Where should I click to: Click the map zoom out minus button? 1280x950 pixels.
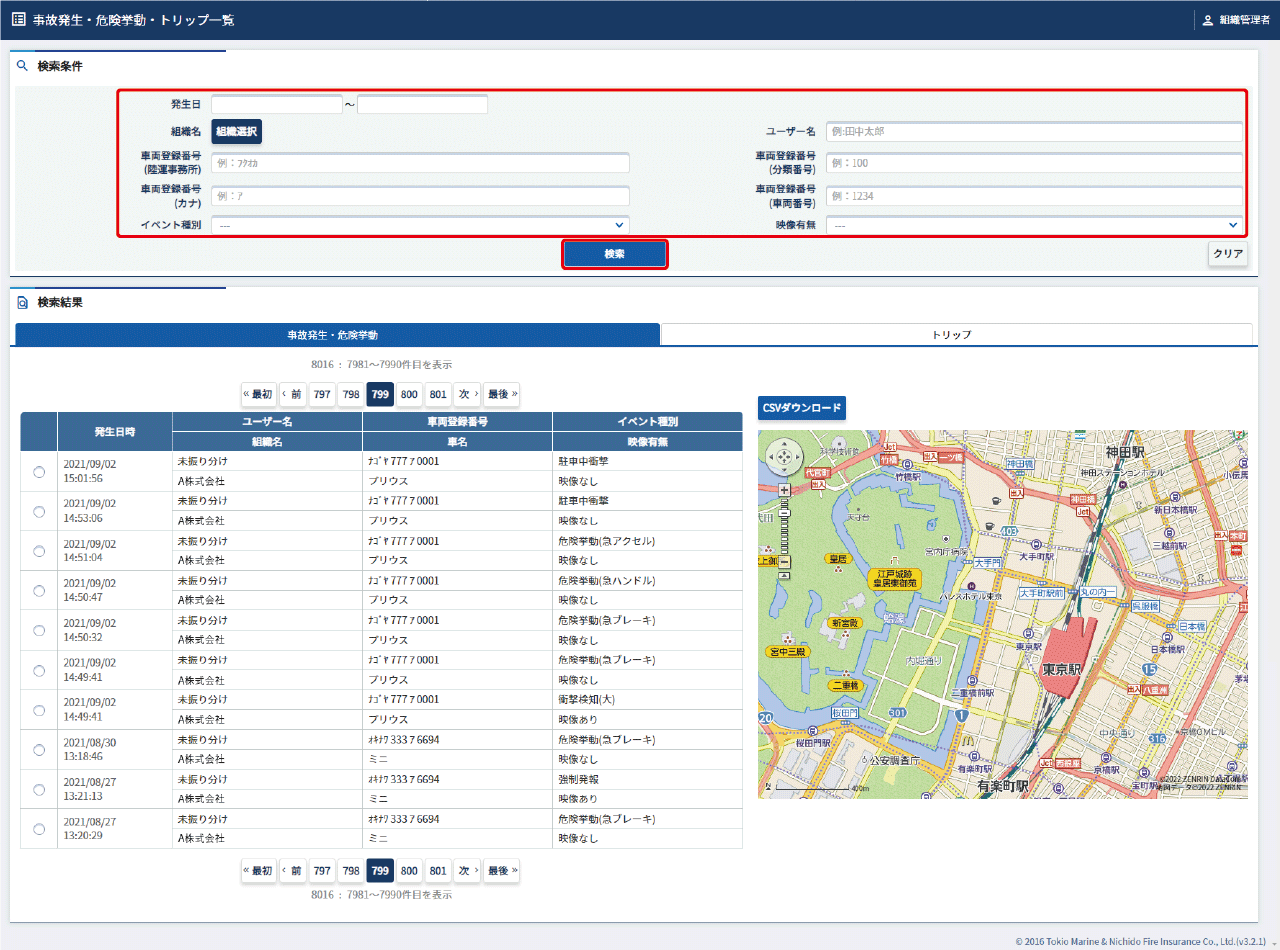pyautogui.click(x=784, y=562)
